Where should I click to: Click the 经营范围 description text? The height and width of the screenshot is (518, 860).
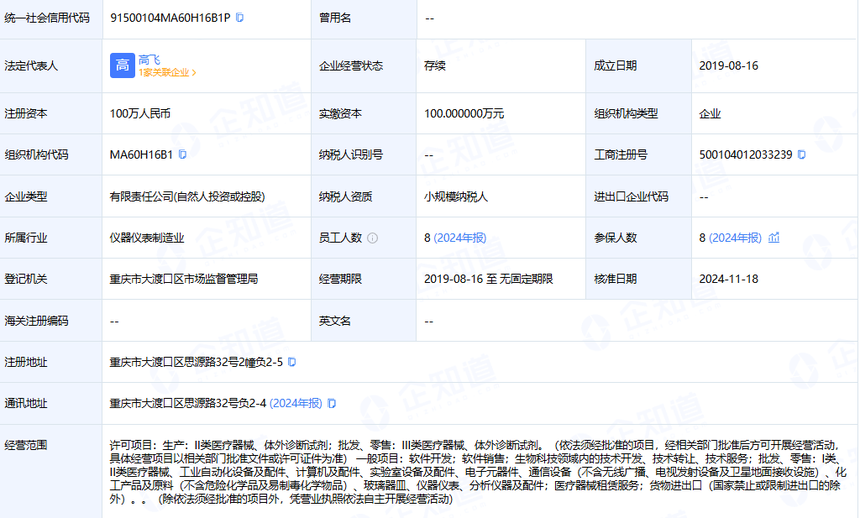480,470
